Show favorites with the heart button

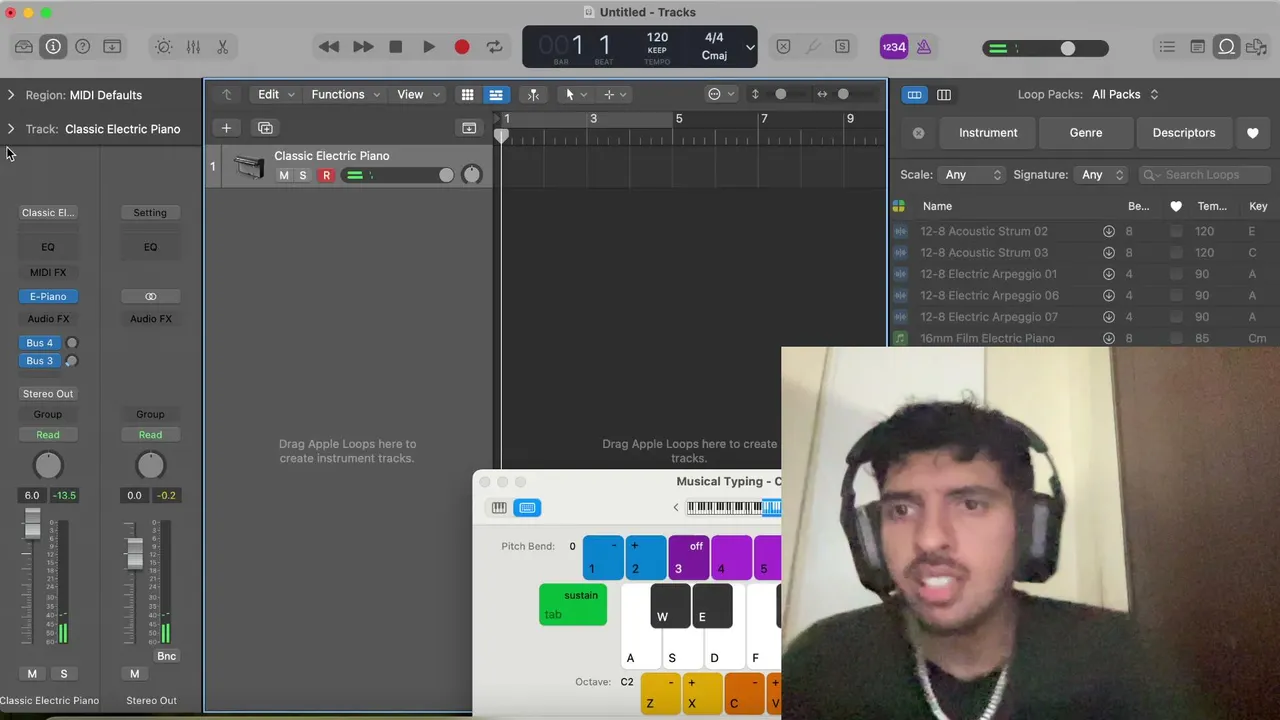pyautogui.click(x=1253, y=133)
